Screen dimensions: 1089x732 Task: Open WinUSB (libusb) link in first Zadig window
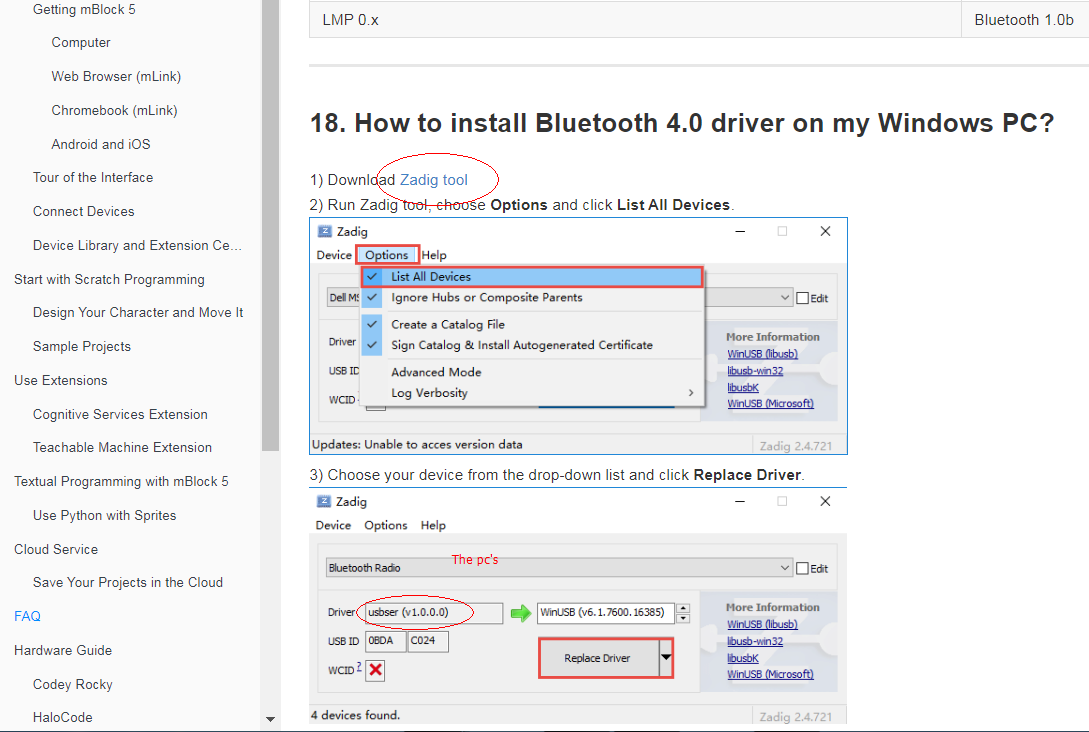tap(763, 354)
